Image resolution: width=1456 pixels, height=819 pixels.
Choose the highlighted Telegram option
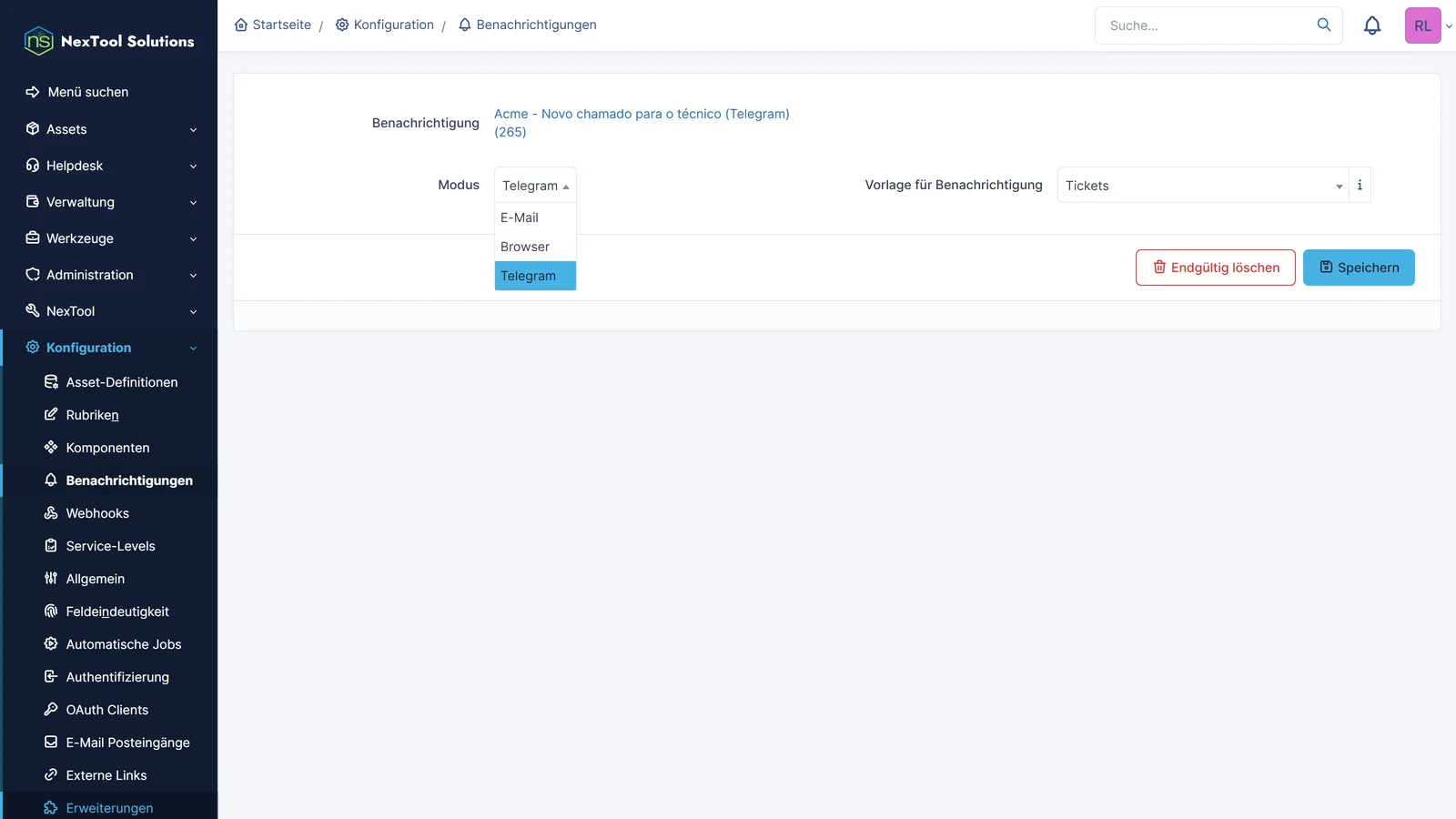click(x=535, y=276)
